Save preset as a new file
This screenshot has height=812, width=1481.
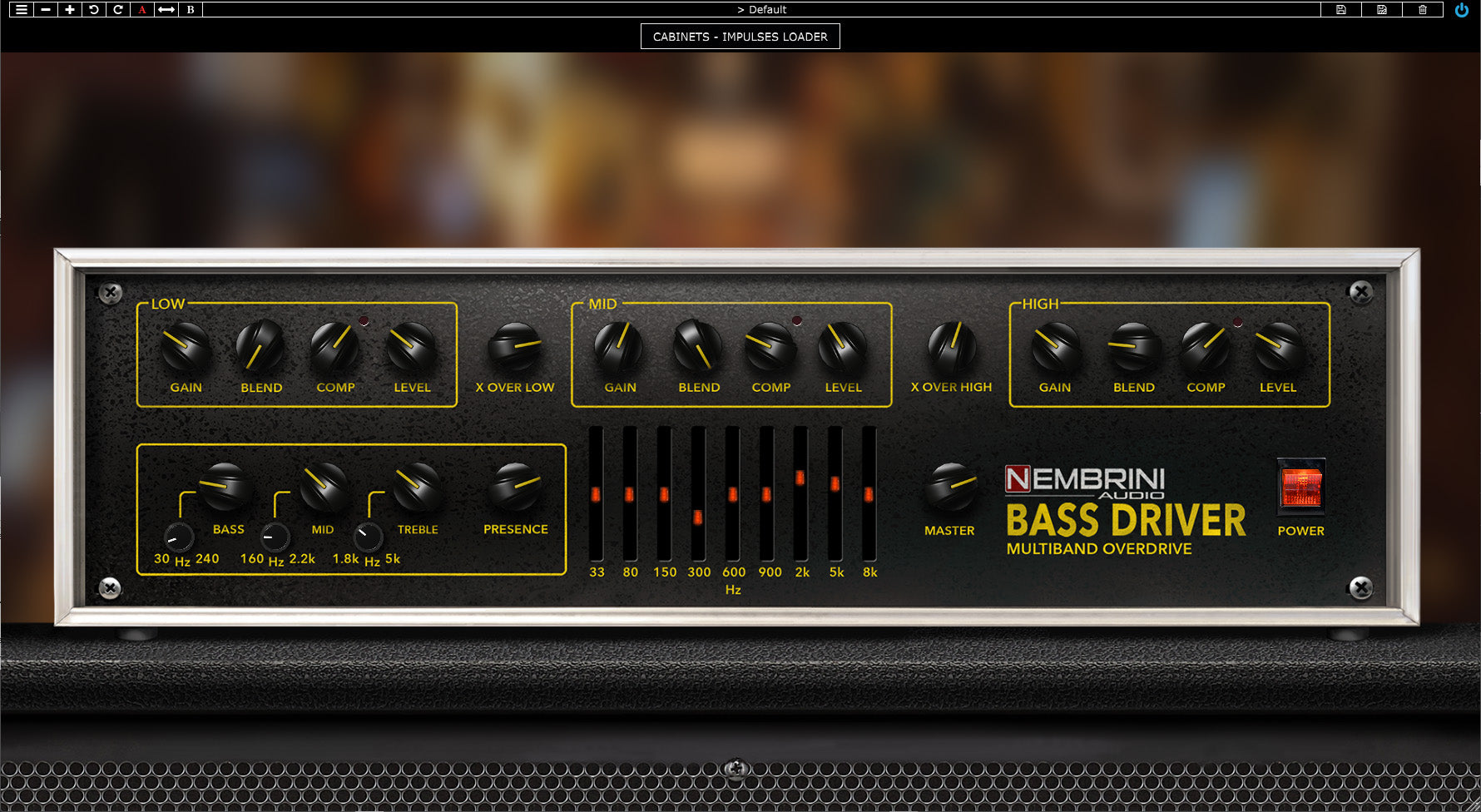(x=1383, y=9)
